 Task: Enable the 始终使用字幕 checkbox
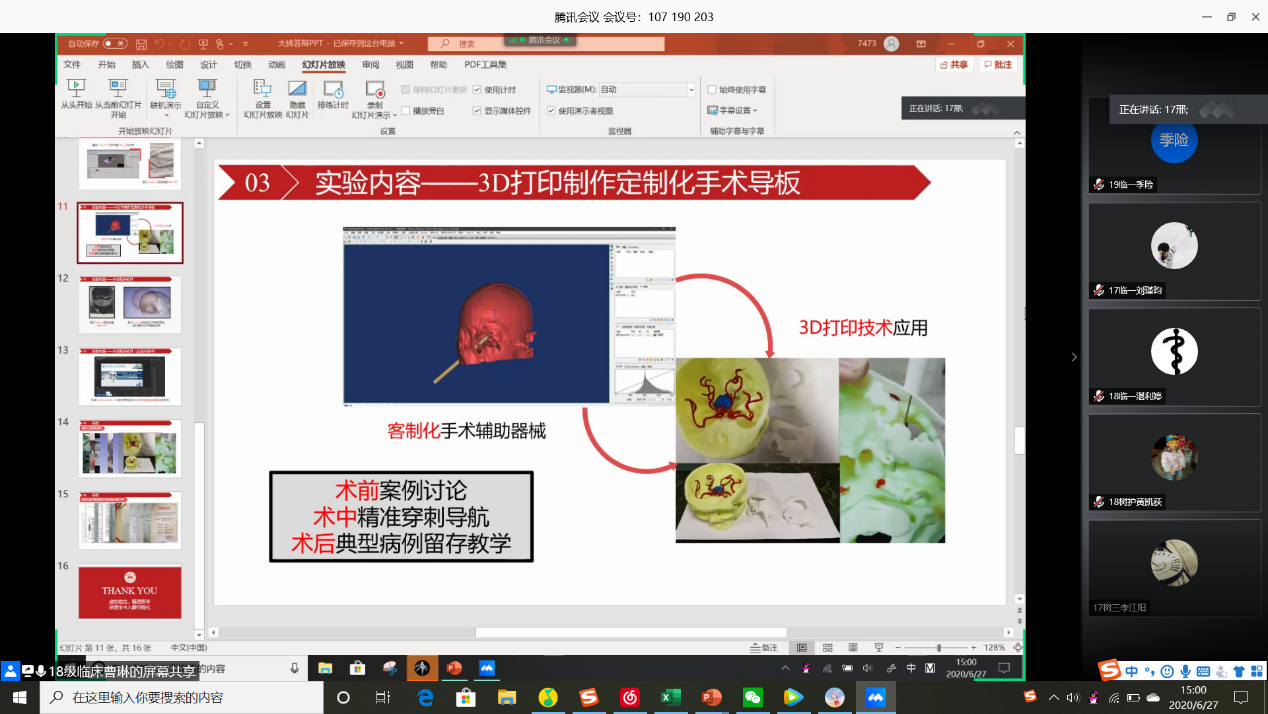point(711,90)
